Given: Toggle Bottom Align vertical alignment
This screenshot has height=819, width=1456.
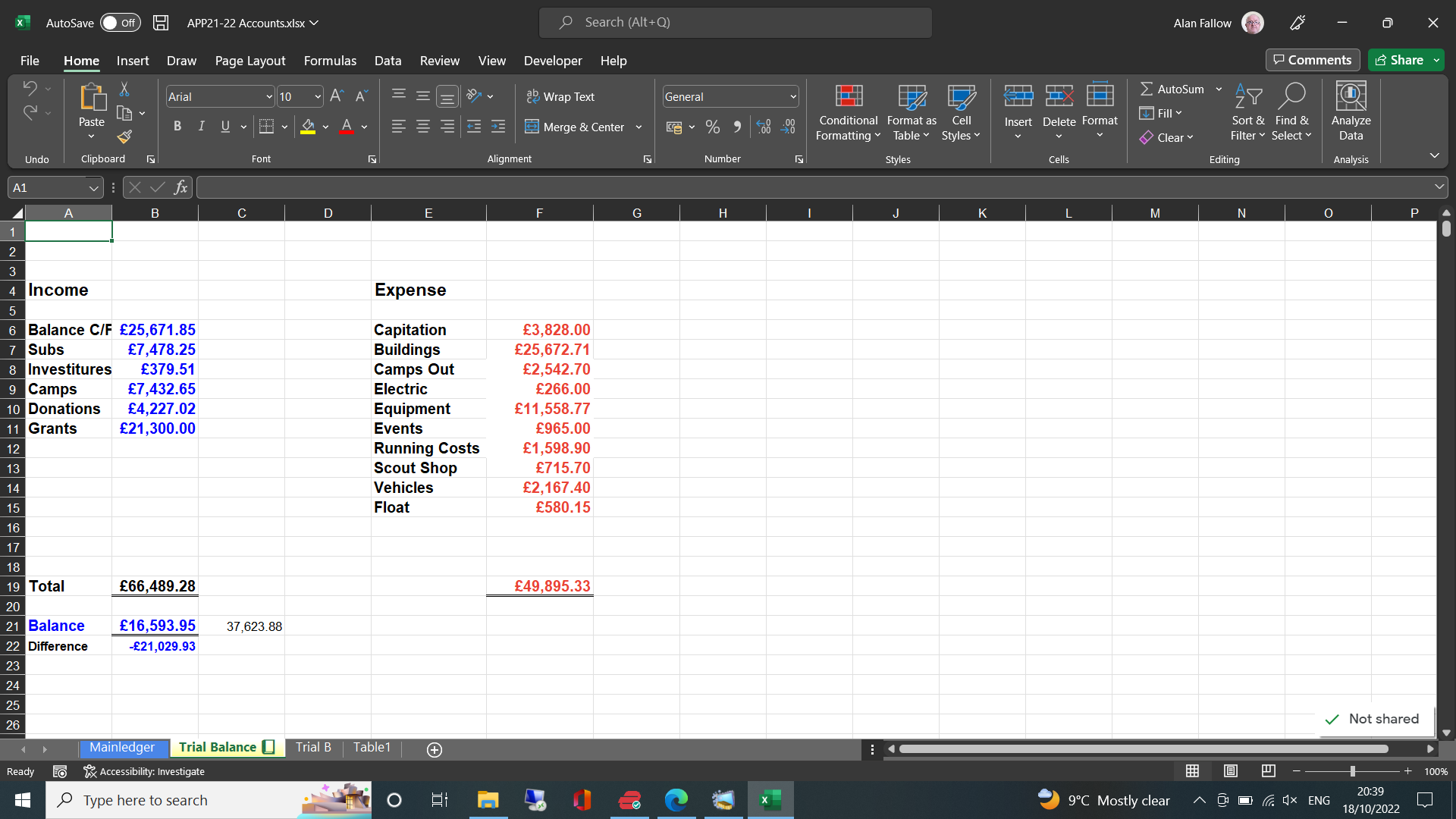Looking at the screenshot, I should [x=447, y=96].
